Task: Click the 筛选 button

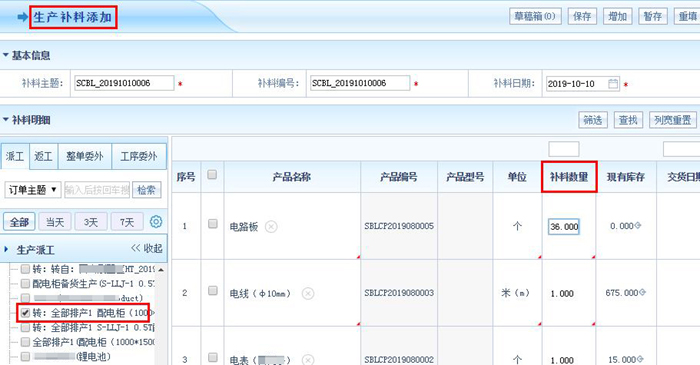Action: (x=593, y=120)
